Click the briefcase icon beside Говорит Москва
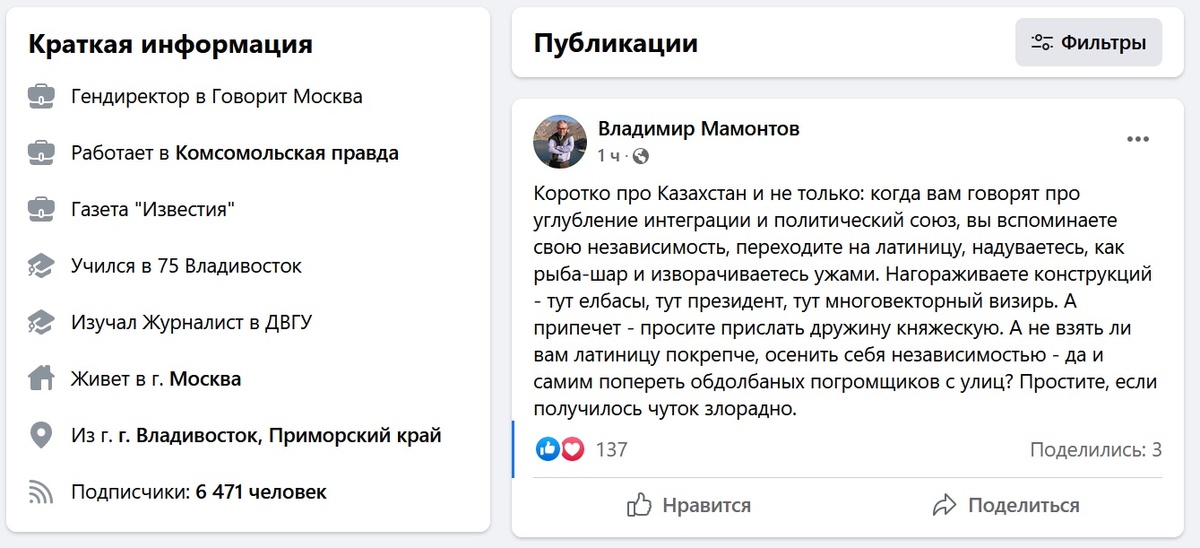 41,97
